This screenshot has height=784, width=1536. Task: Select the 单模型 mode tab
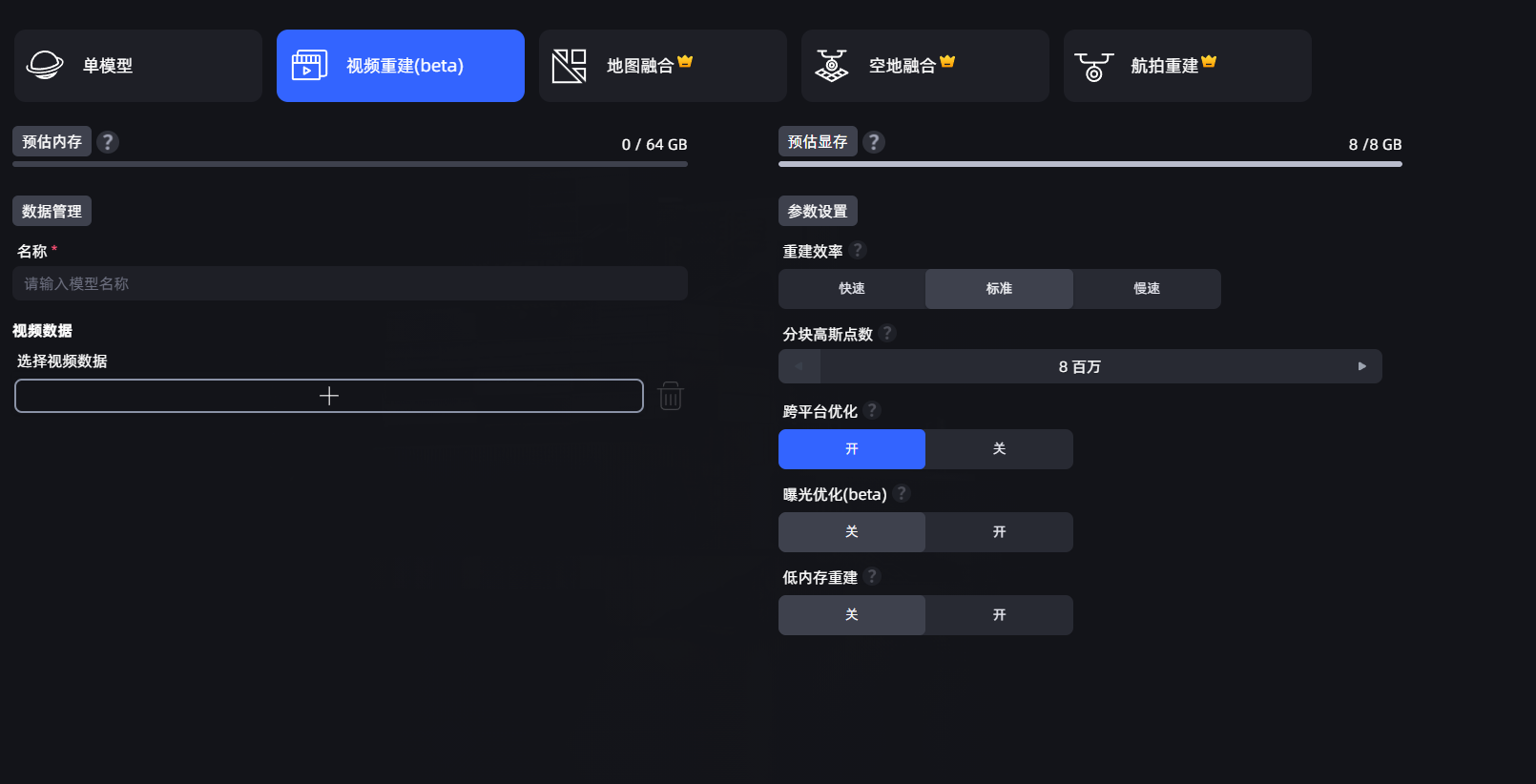pos(138,66)
